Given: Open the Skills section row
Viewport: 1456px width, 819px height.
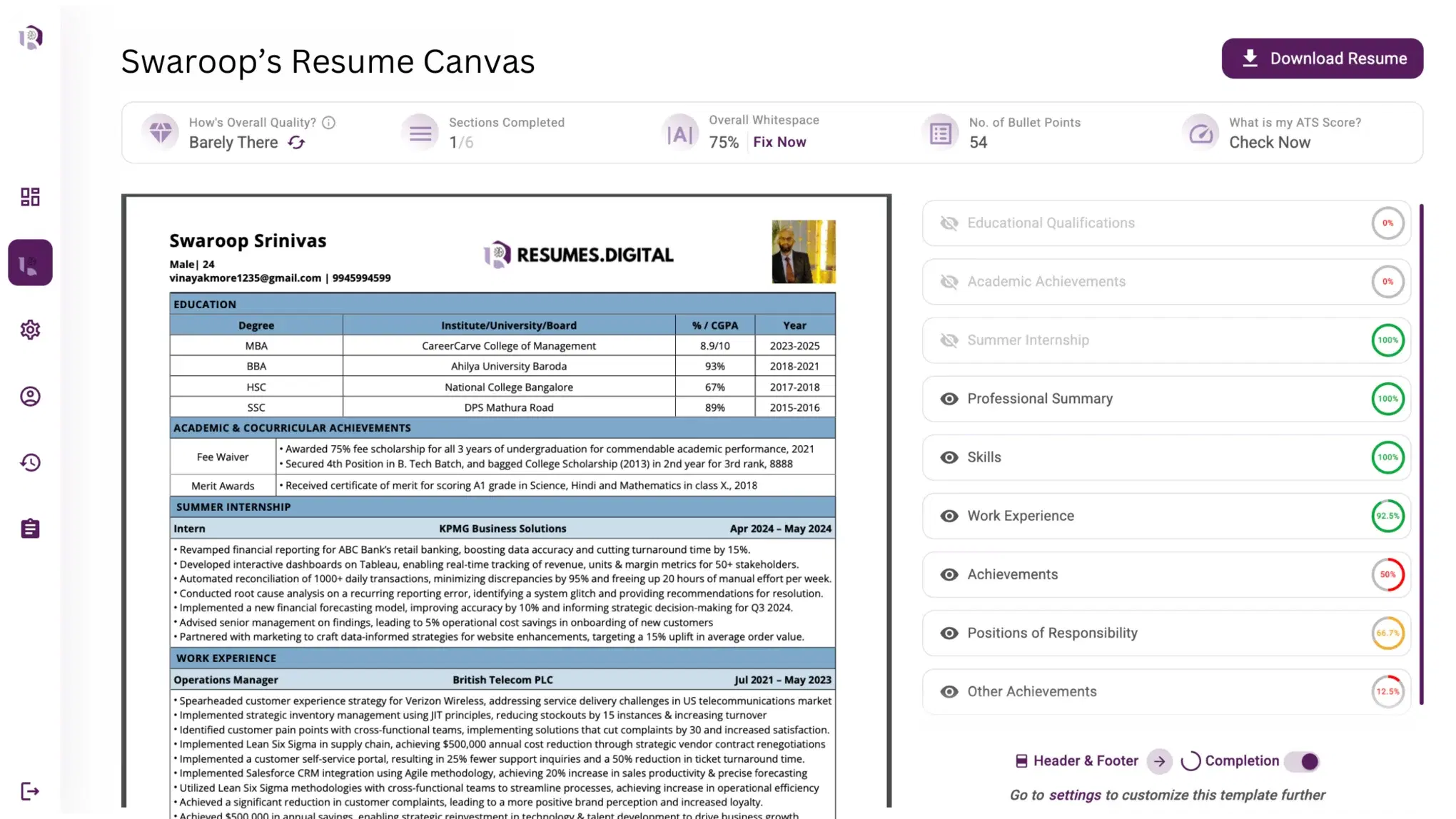Looking at the screenshot, I should (1166, 457).
